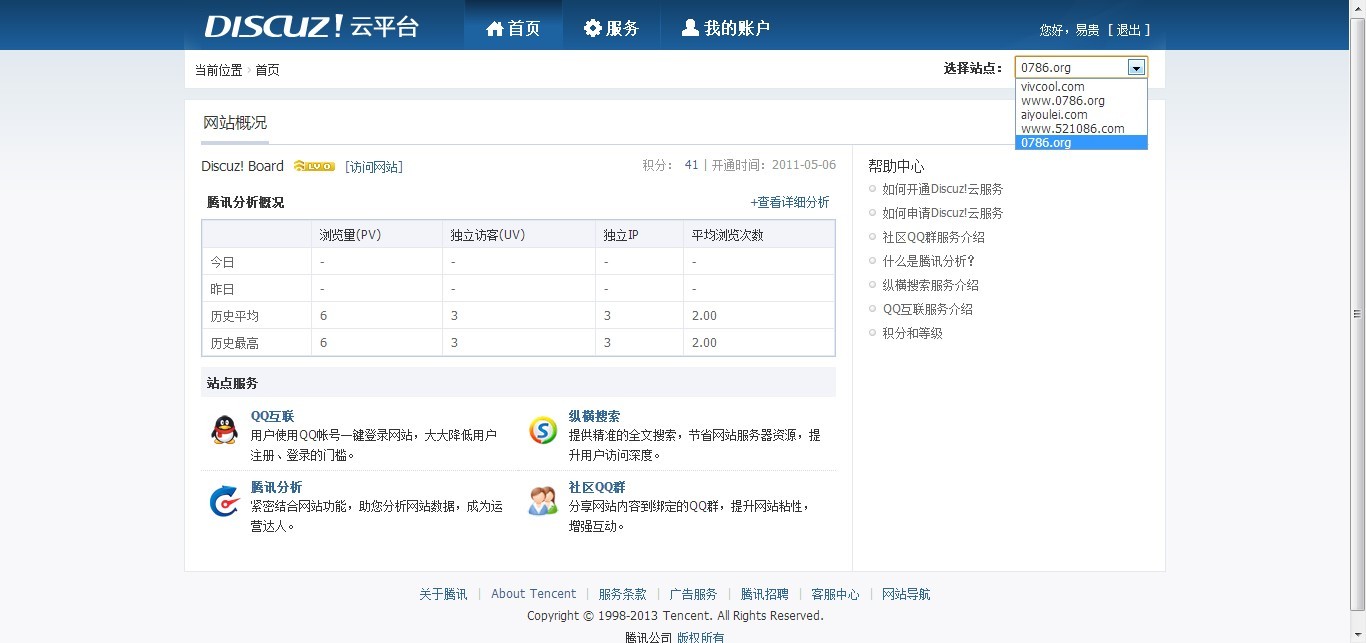The height and width of the screenshot is (643, 1366).
Task: Open help topic 如何申请Discuz!云服务
Action: [942, 213]
